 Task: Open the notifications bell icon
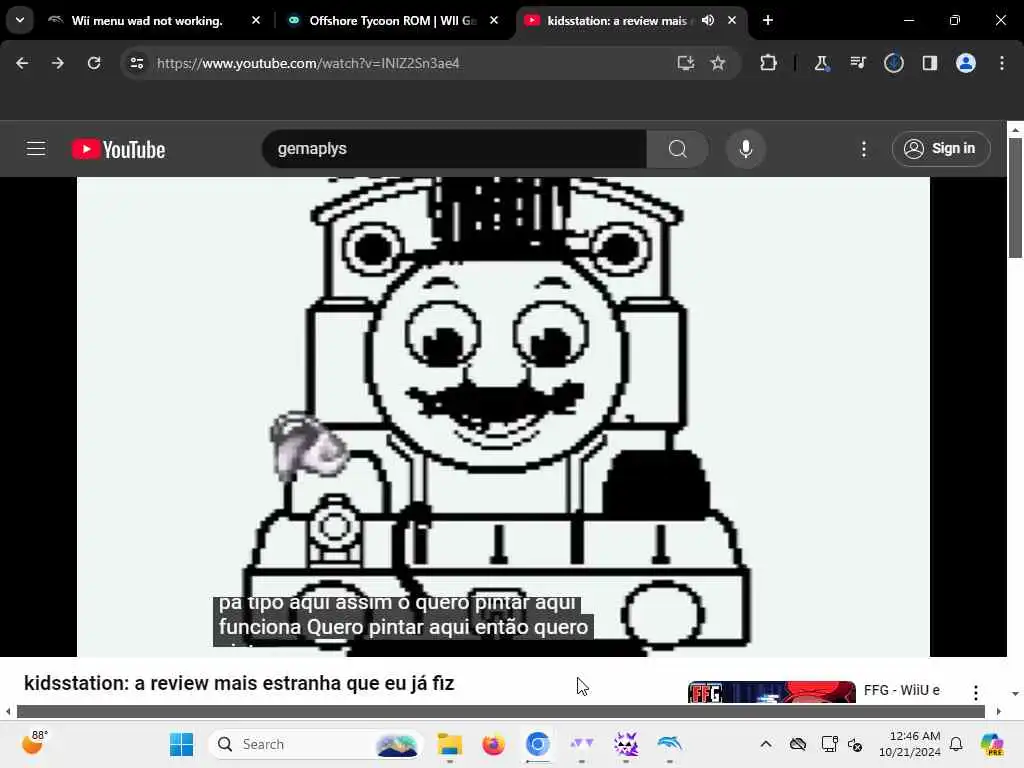point(956,744)
